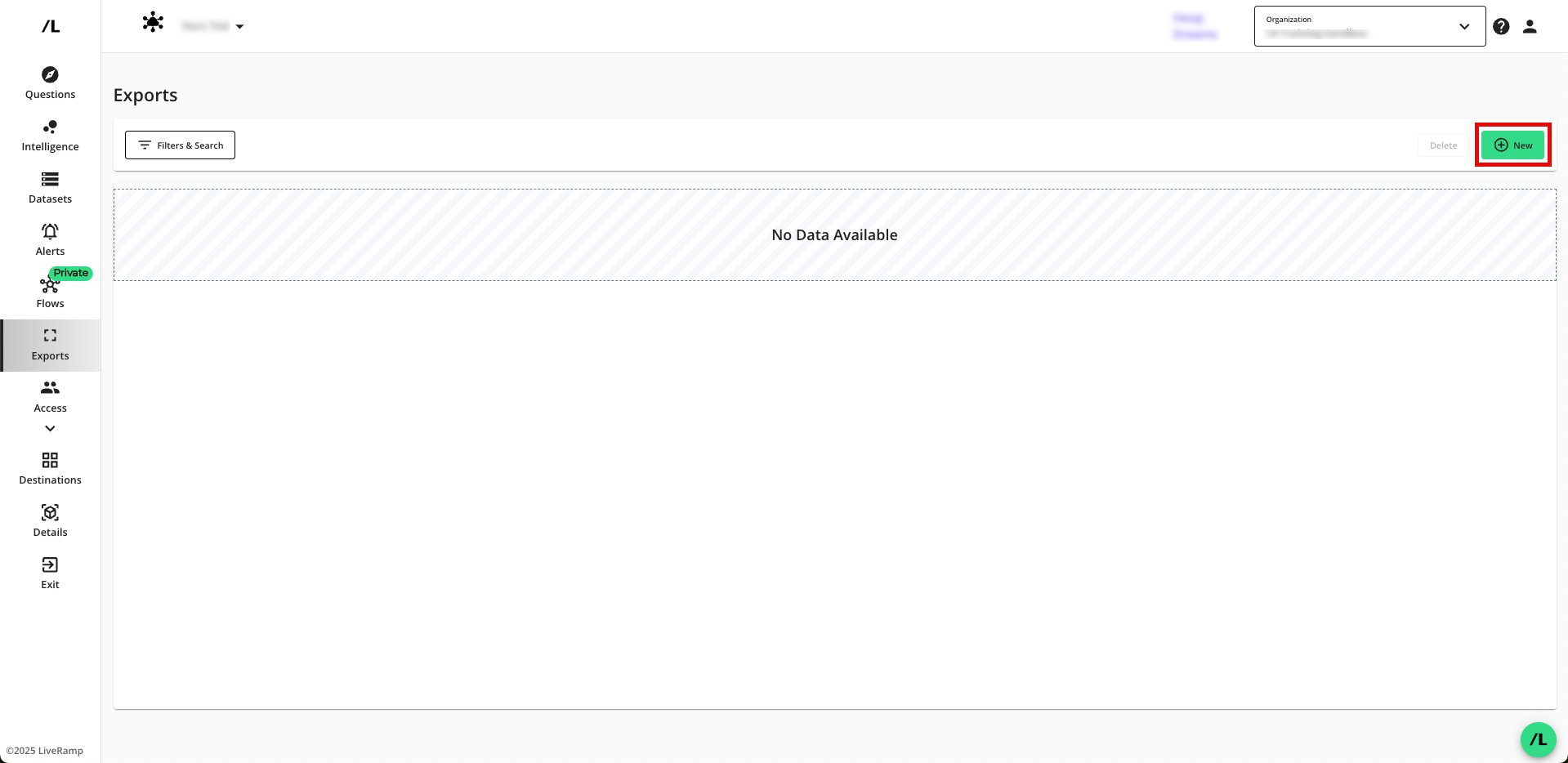Go to the Intelligence section
The height and width of the screenshot is (763, 1568).
click(x=50, y=136)
